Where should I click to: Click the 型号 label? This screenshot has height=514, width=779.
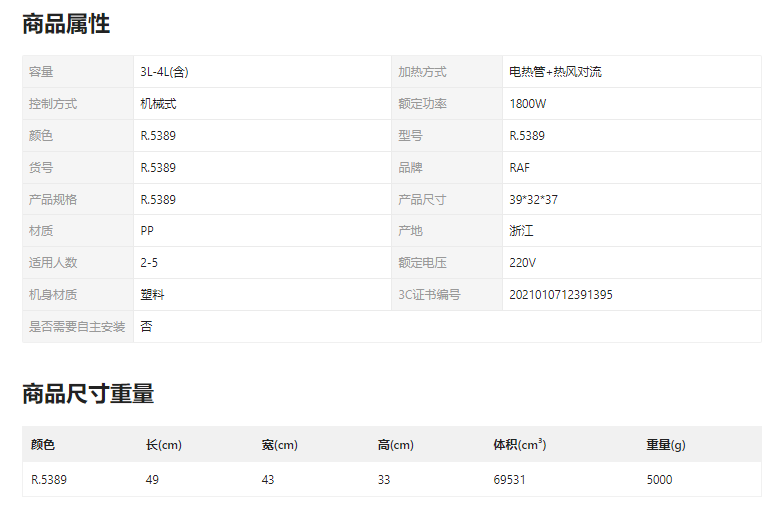(x=410, y=136)
